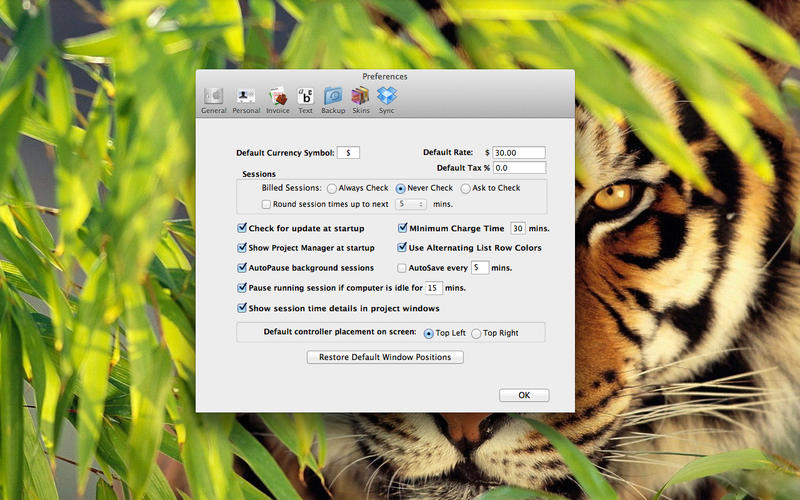
Task: Toggle Use Alternating List Row Colors
Action: pos(402,248)
